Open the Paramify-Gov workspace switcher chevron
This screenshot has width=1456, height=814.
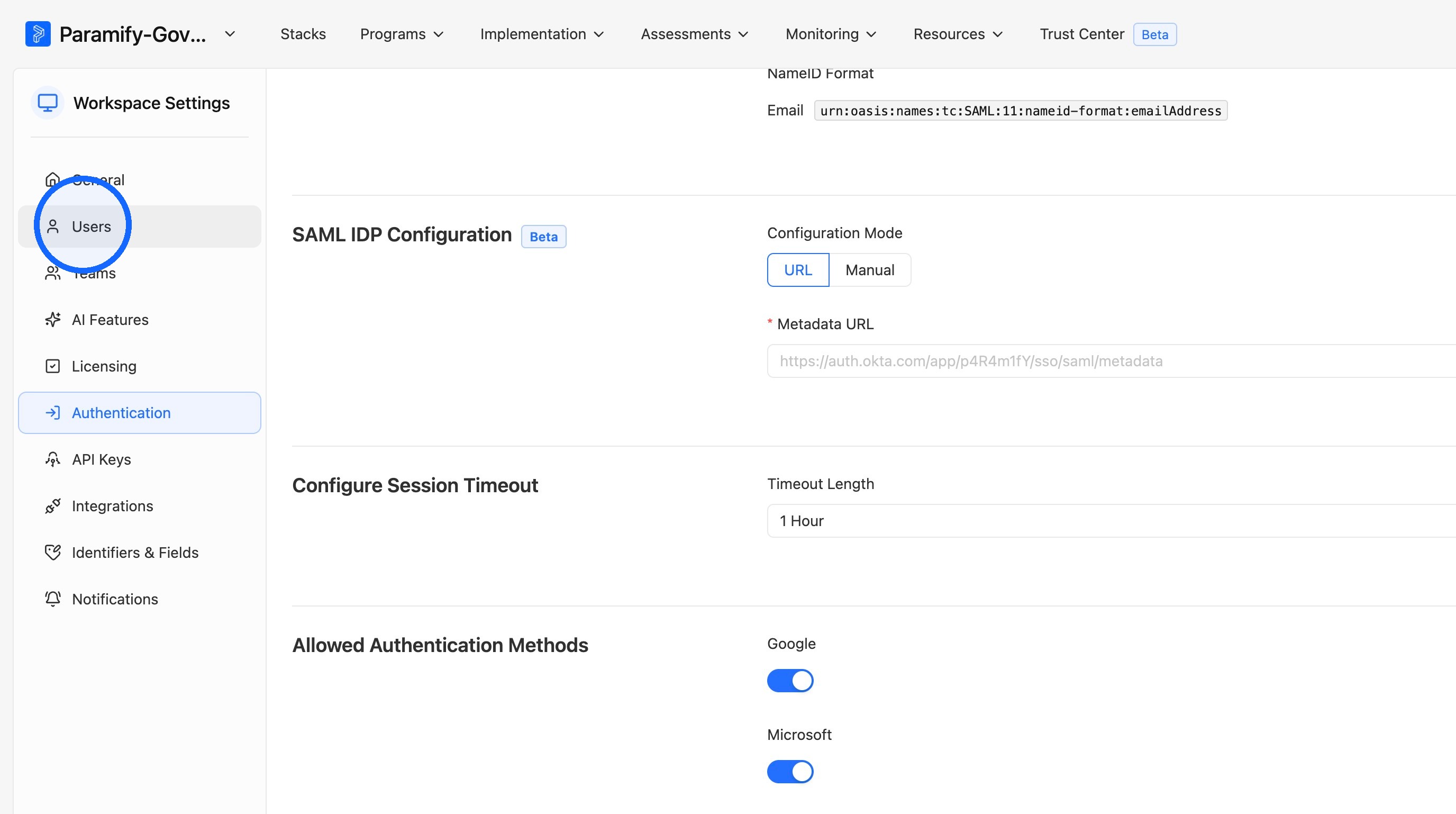click(230, 34)
